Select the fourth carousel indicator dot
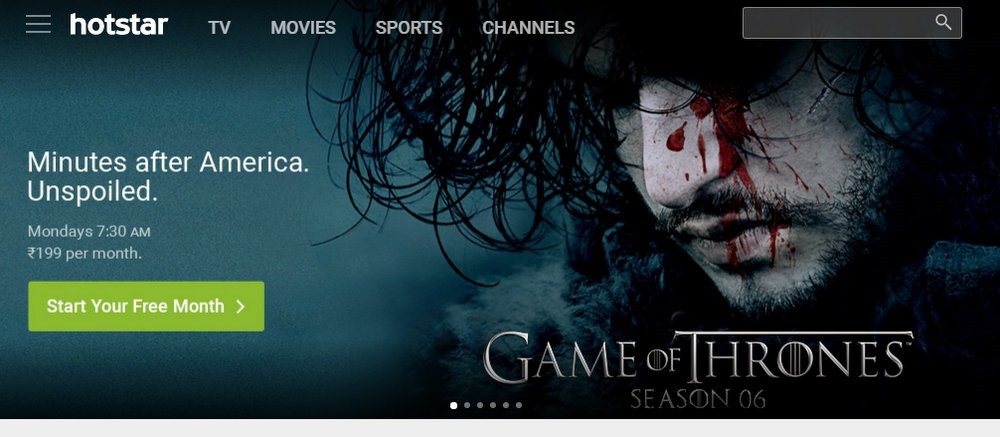Image resolution: width=1000 pixels, height=437 pixels. pos(493,405)
